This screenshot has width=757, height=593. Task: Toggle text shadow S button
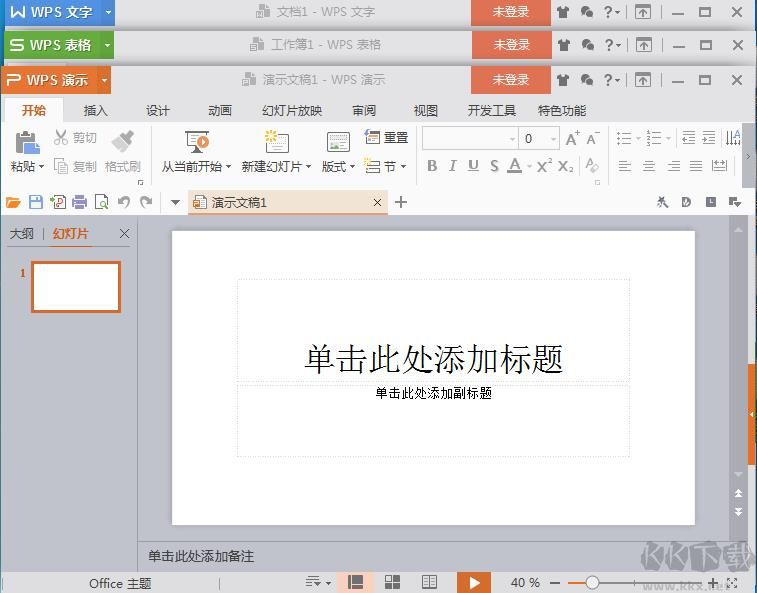[494, 166]
